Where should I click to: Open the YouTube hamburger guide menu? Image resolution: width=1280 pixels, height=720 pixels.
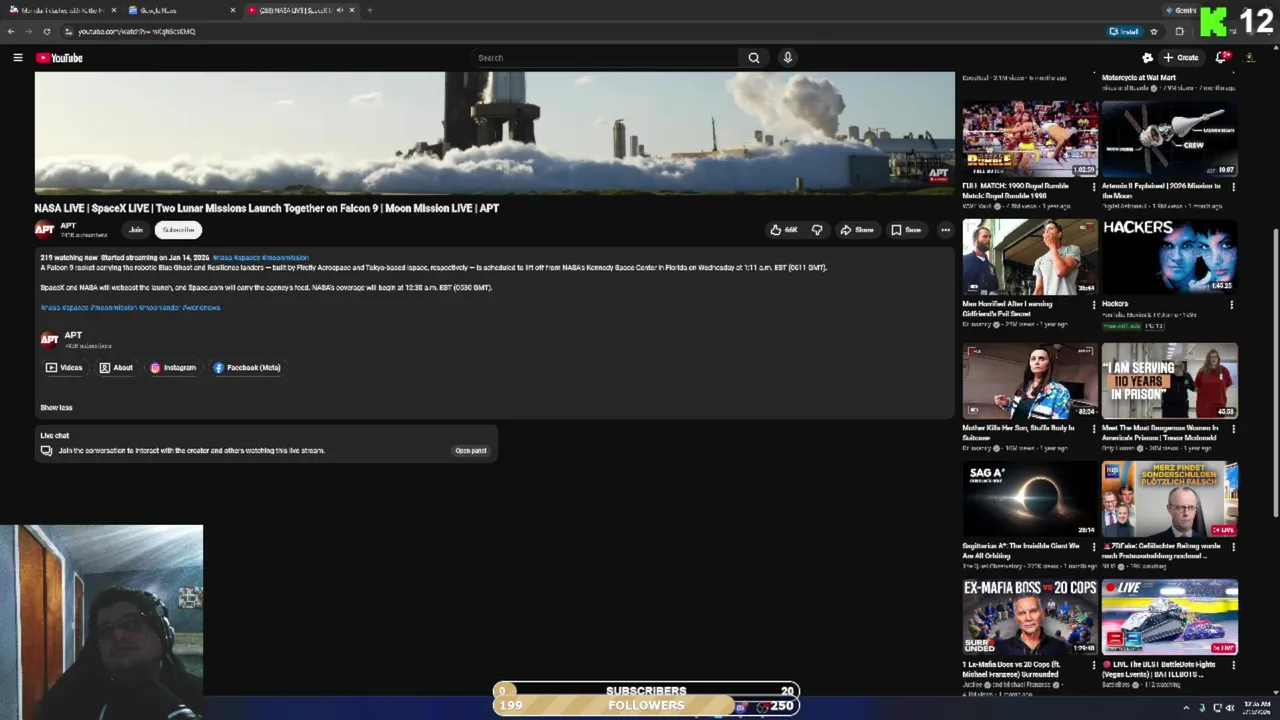pyautogui.click(x=18, y=58)
